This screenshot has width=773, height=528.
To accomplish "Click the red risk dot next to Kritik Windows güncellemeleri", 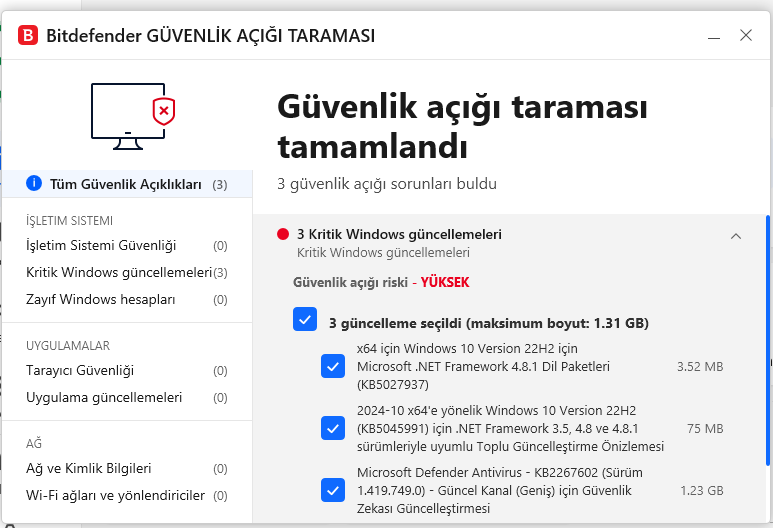I will tap(282, 234).
